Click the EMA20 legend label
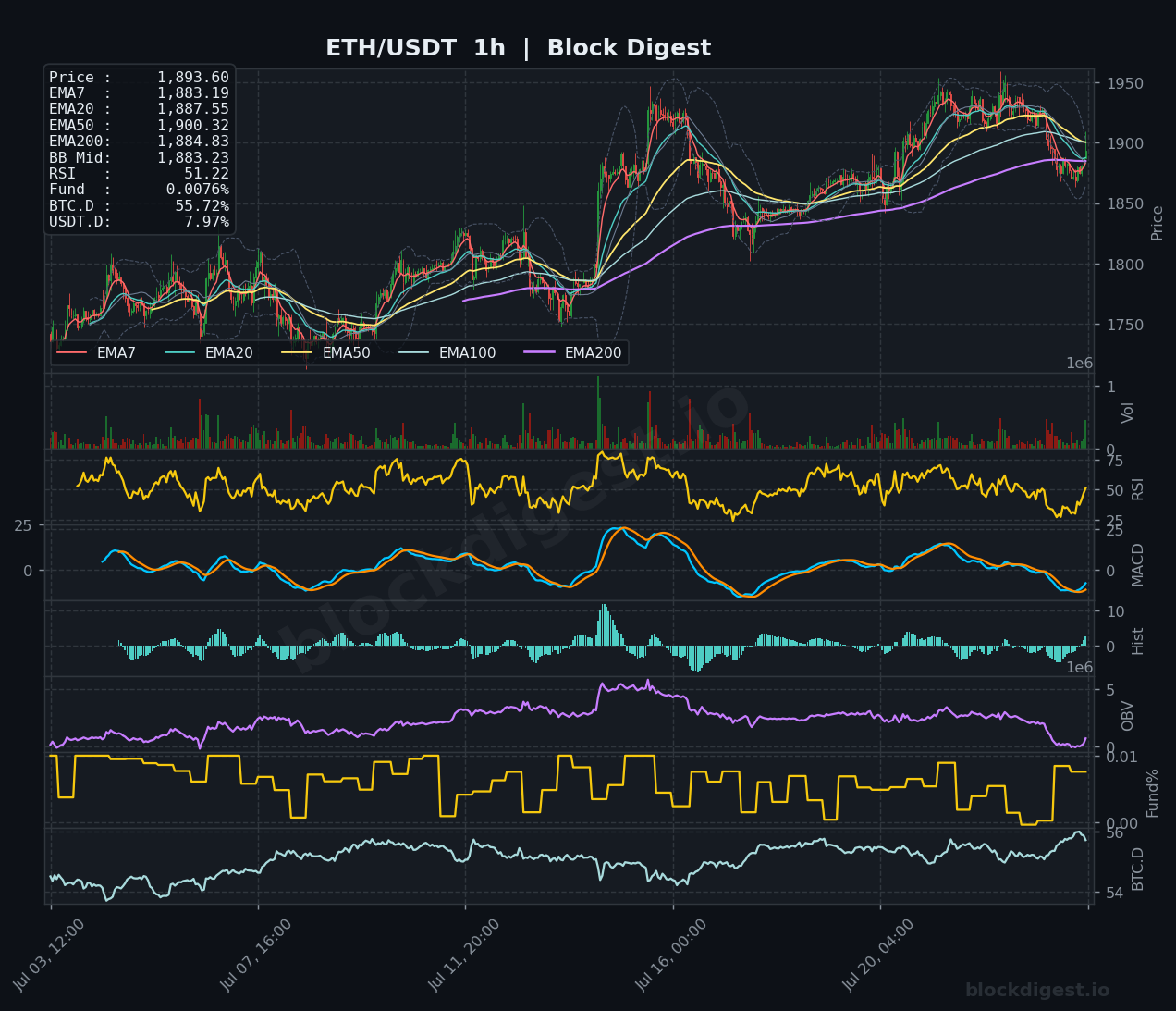Image resolution: width=1176 pixels, height=1011 pixels. [x=228, y=353]
